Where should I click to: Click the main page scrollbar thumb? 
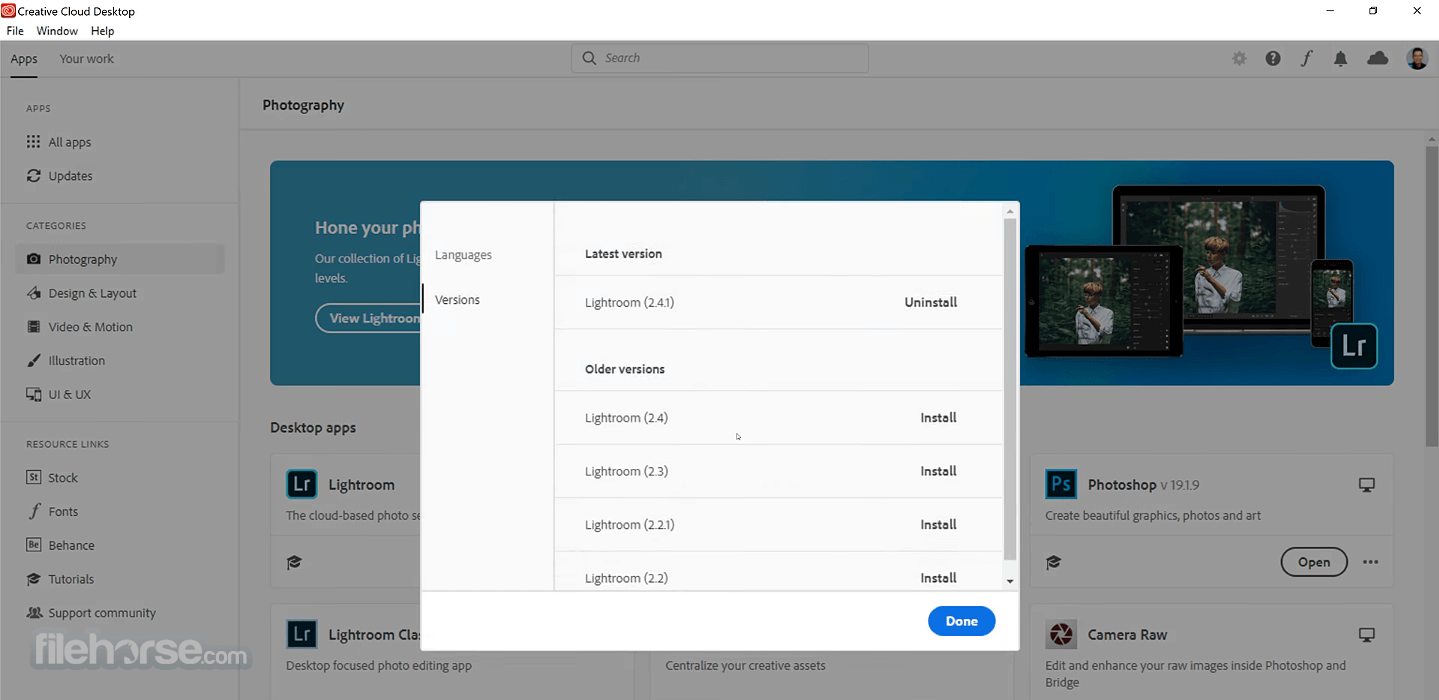point(1432,296)
